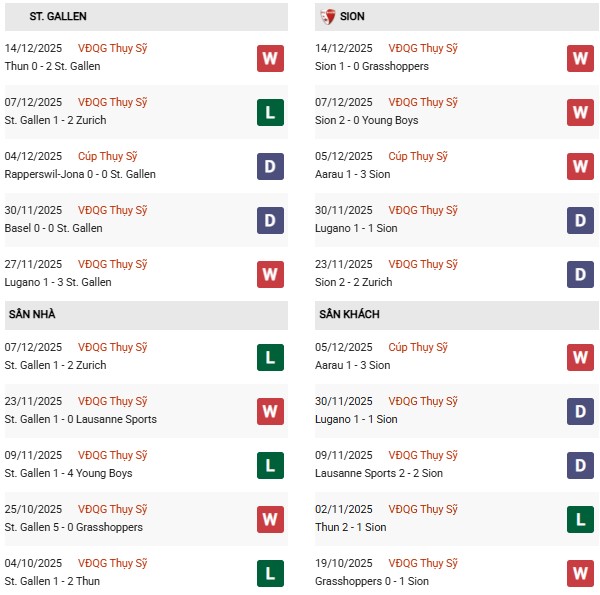Click the W badge for St. Gallen 5 - 0 Grasshoppers
600x595 pixels.
click(270, 519)
